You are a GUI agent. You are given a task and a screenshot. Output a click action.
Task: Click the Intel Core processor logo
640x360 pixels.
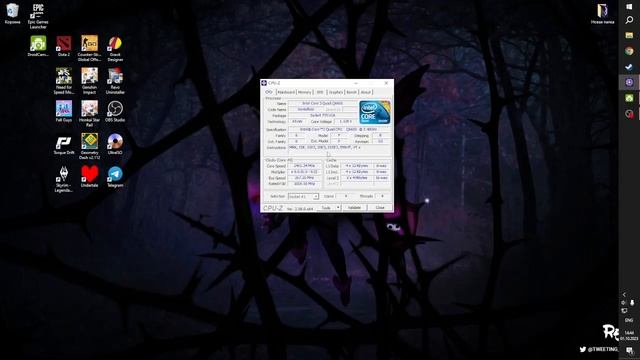tap(375, 112)
